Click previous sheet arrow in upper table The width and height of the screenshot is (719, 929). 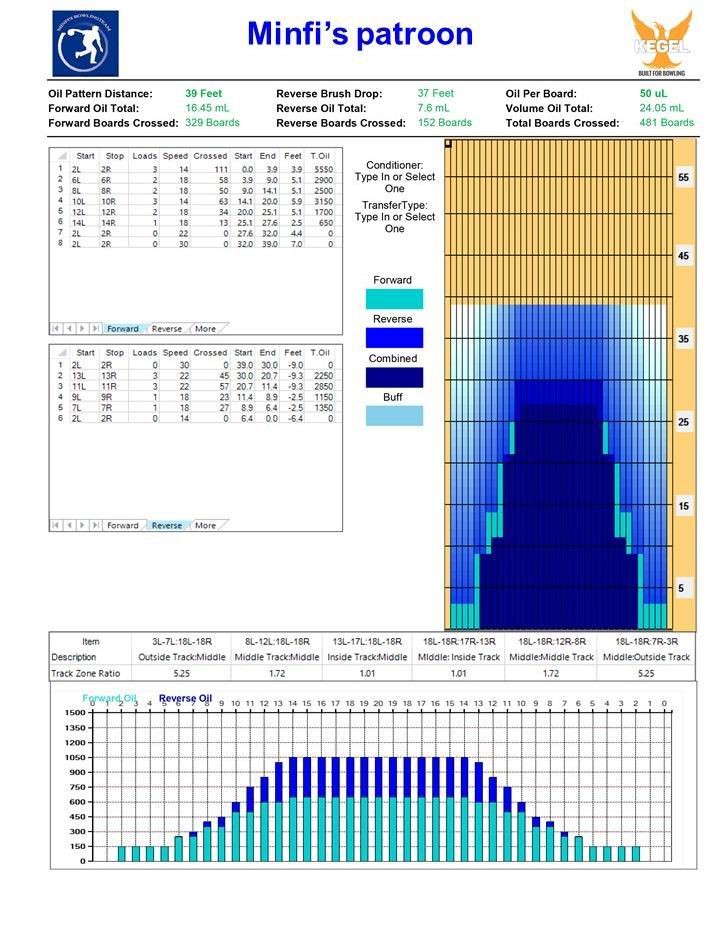[70, 328]
